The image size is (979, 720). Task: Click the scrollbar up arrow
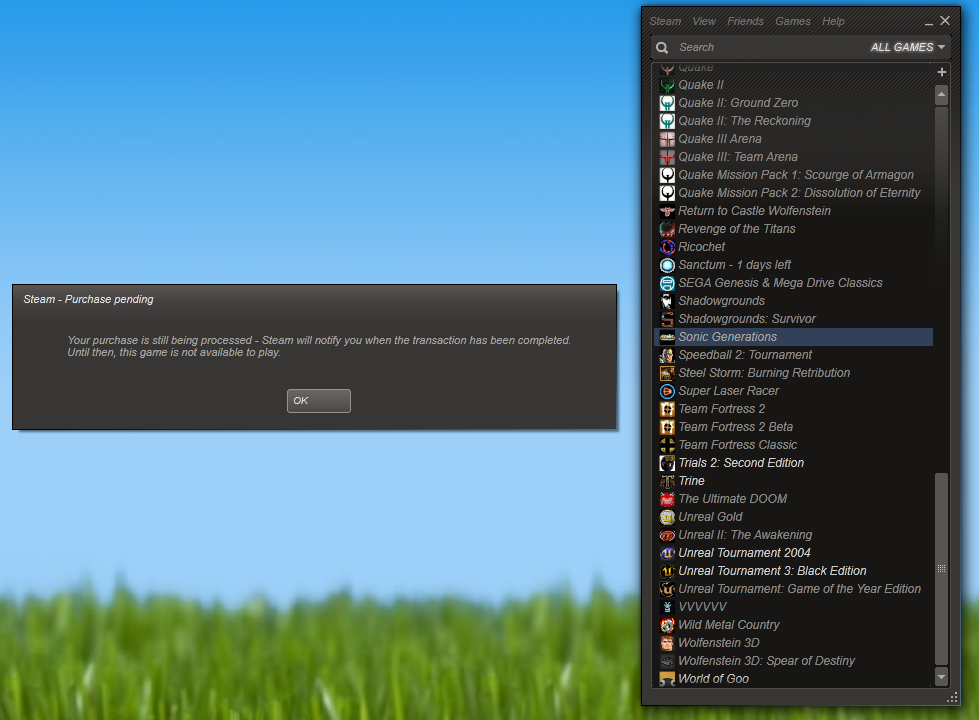click(x=942, y=95)
